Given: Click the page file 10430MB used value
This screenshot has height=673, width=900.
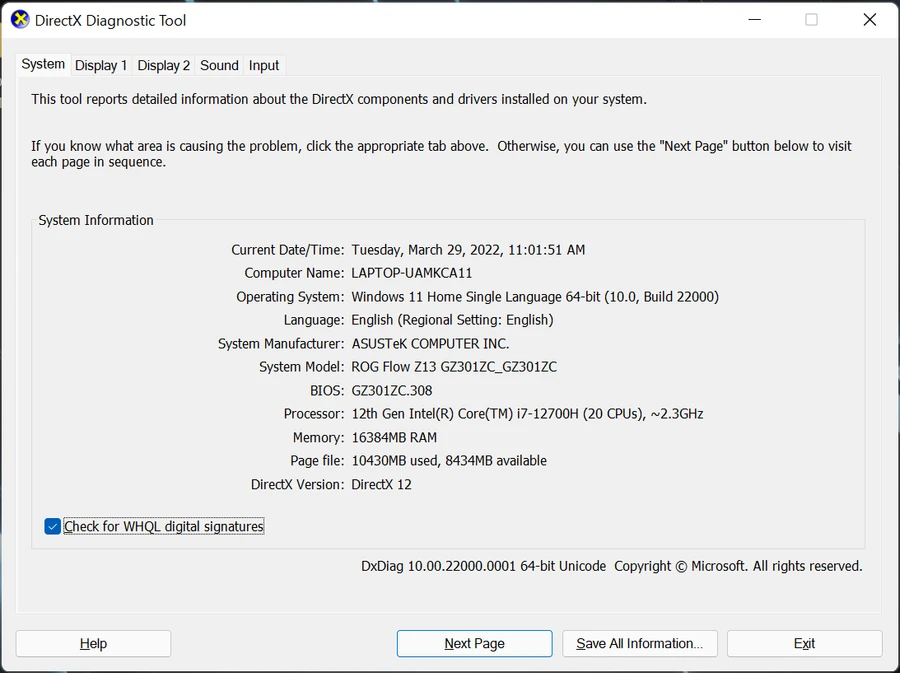Looking at the screenshot, I should pos(449,461).
